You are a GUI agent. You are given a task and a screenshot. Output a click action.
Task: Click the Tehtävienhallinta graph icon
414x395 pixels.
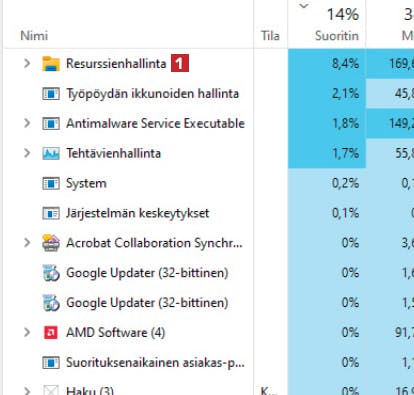tap(51, 153)
